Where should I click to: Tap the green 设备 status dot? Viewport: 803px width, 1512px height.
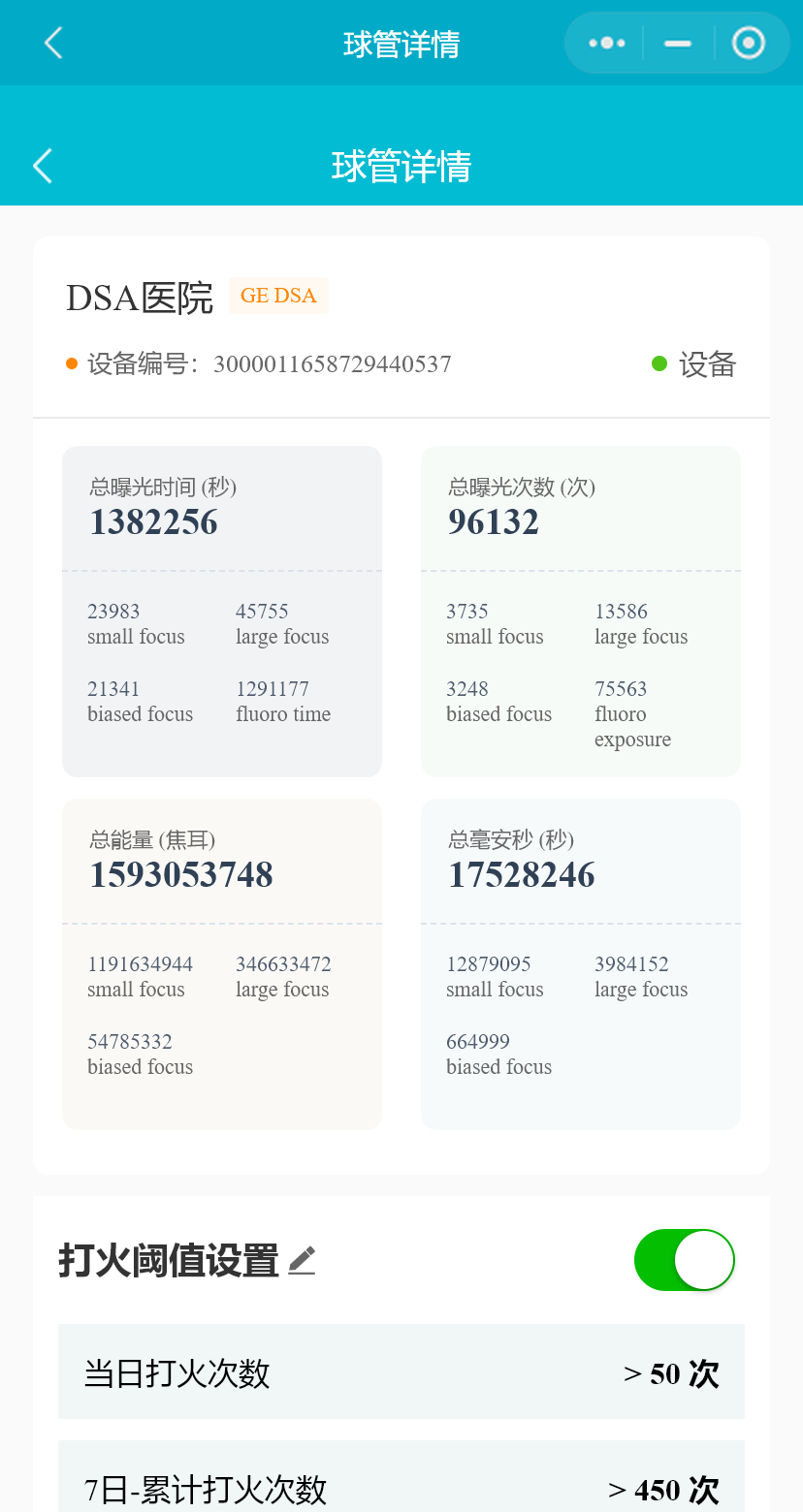(x=659, y=364)
